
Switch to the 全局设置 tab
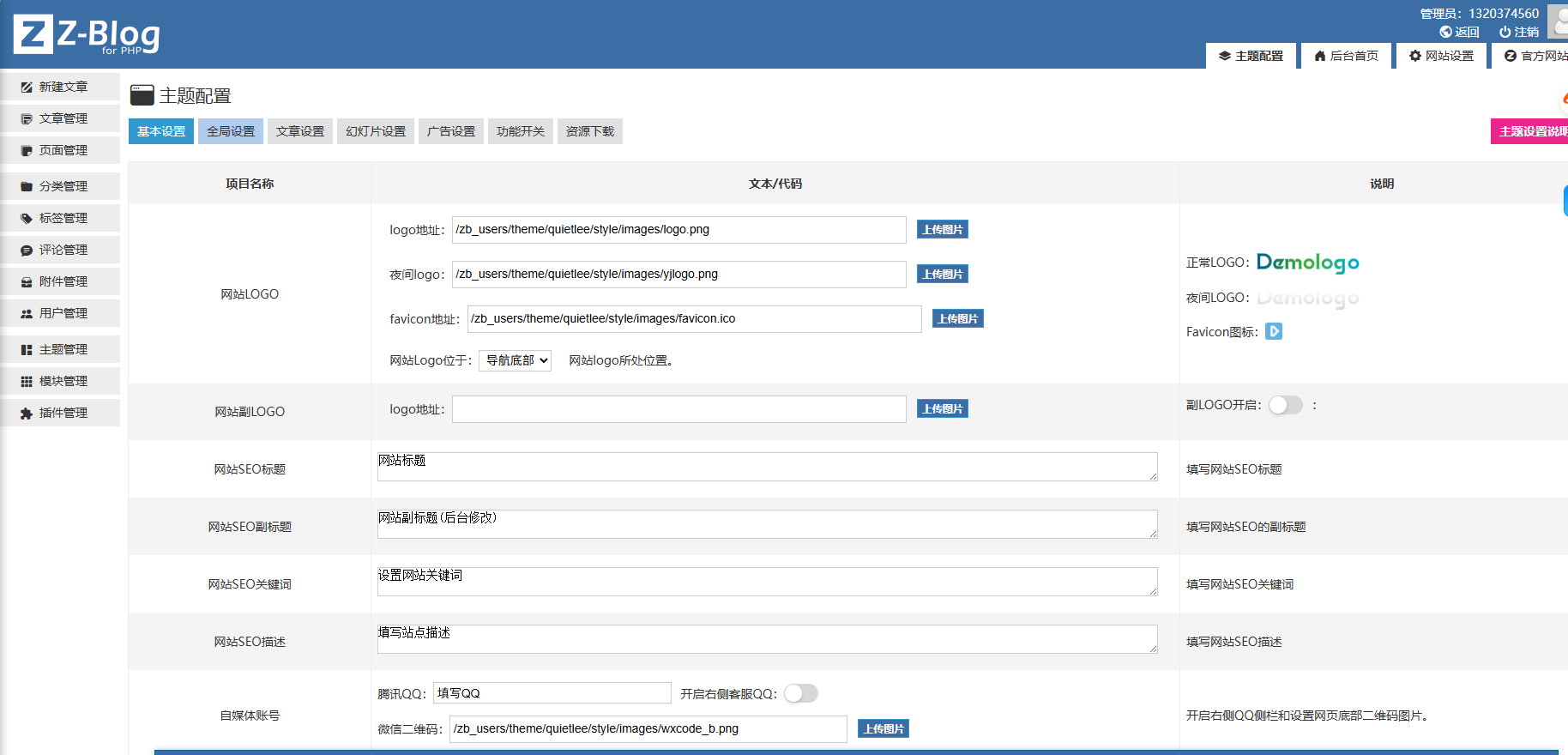click(x=231, y=131)
